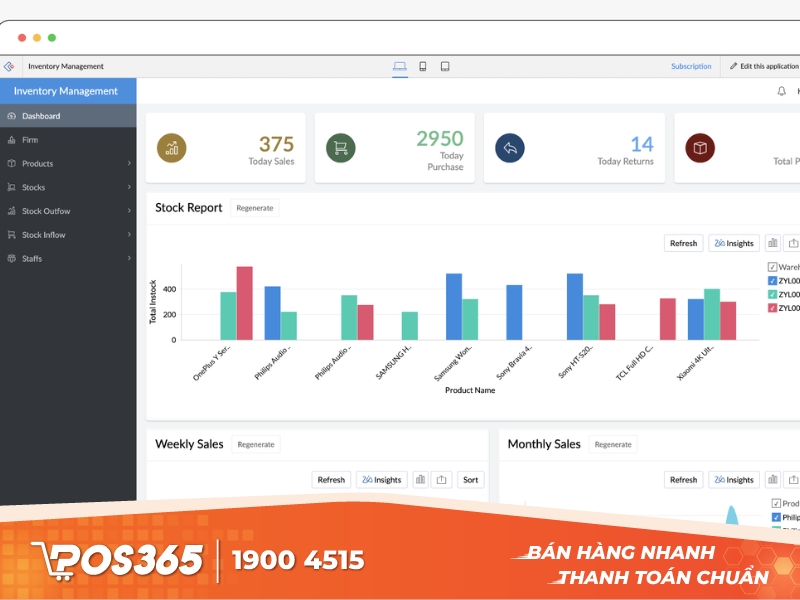The width and height of the screenshot is (800, 600).
Task: Expand the Stock Inflow submenu chevron
Action: pos(129,235)
